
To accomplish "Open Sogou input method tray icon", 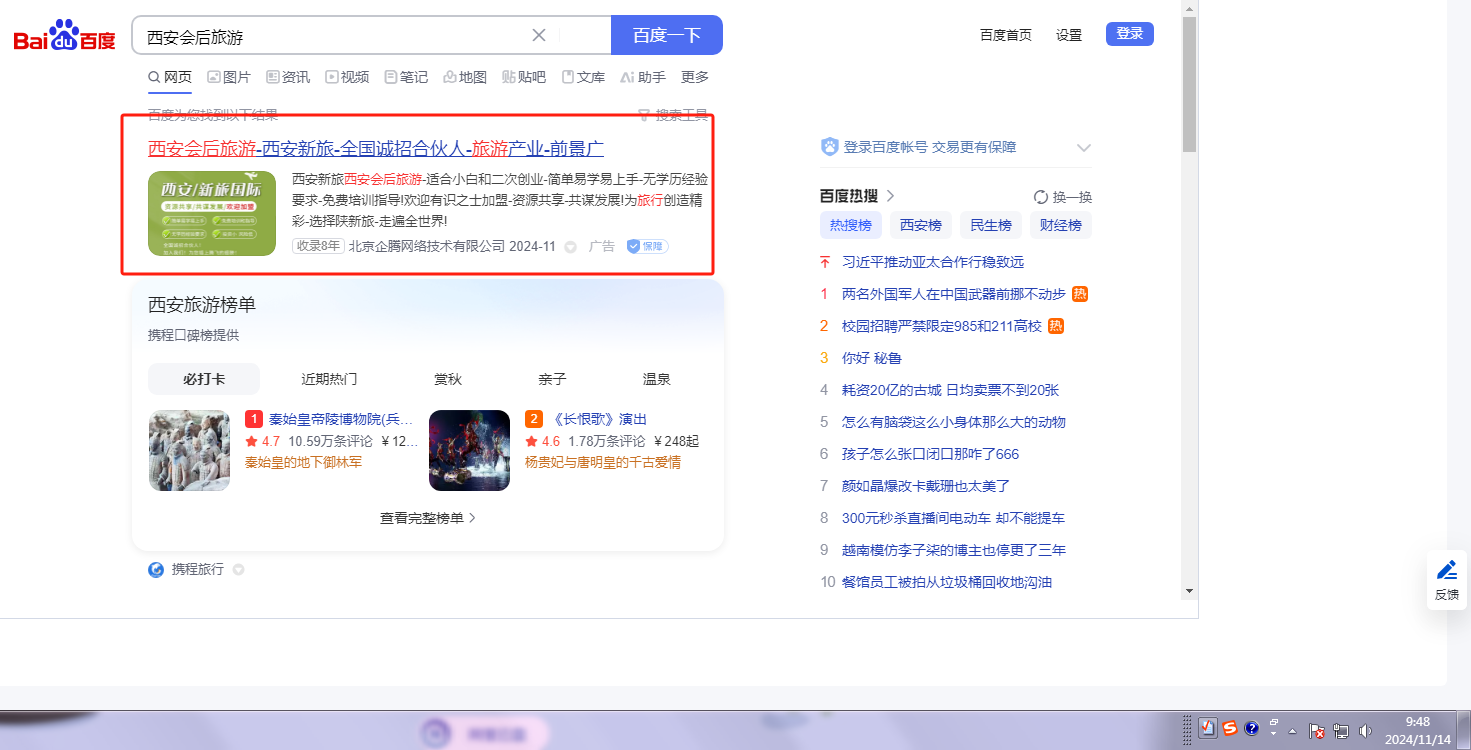I will [x=1230, y=728].
